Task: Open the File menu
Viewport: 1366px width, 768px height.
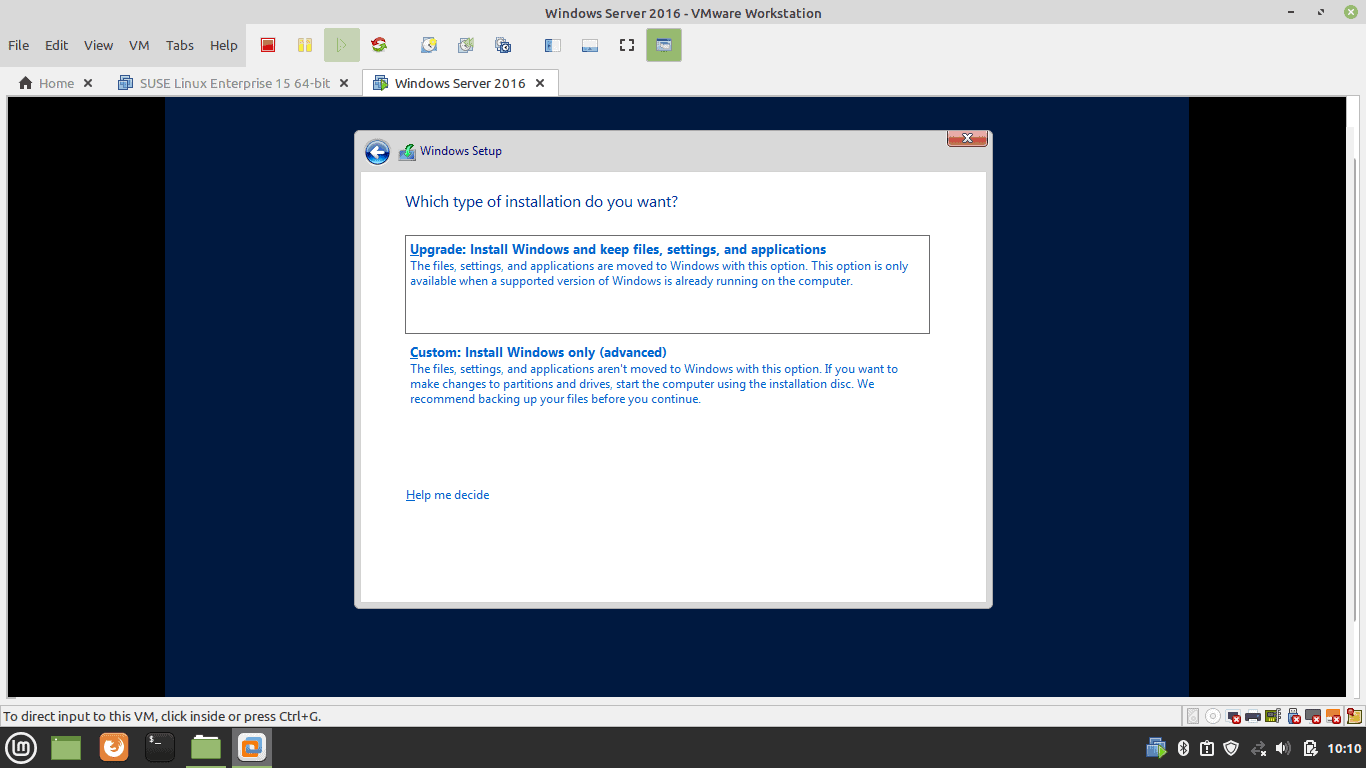Action: coord(18,45)
